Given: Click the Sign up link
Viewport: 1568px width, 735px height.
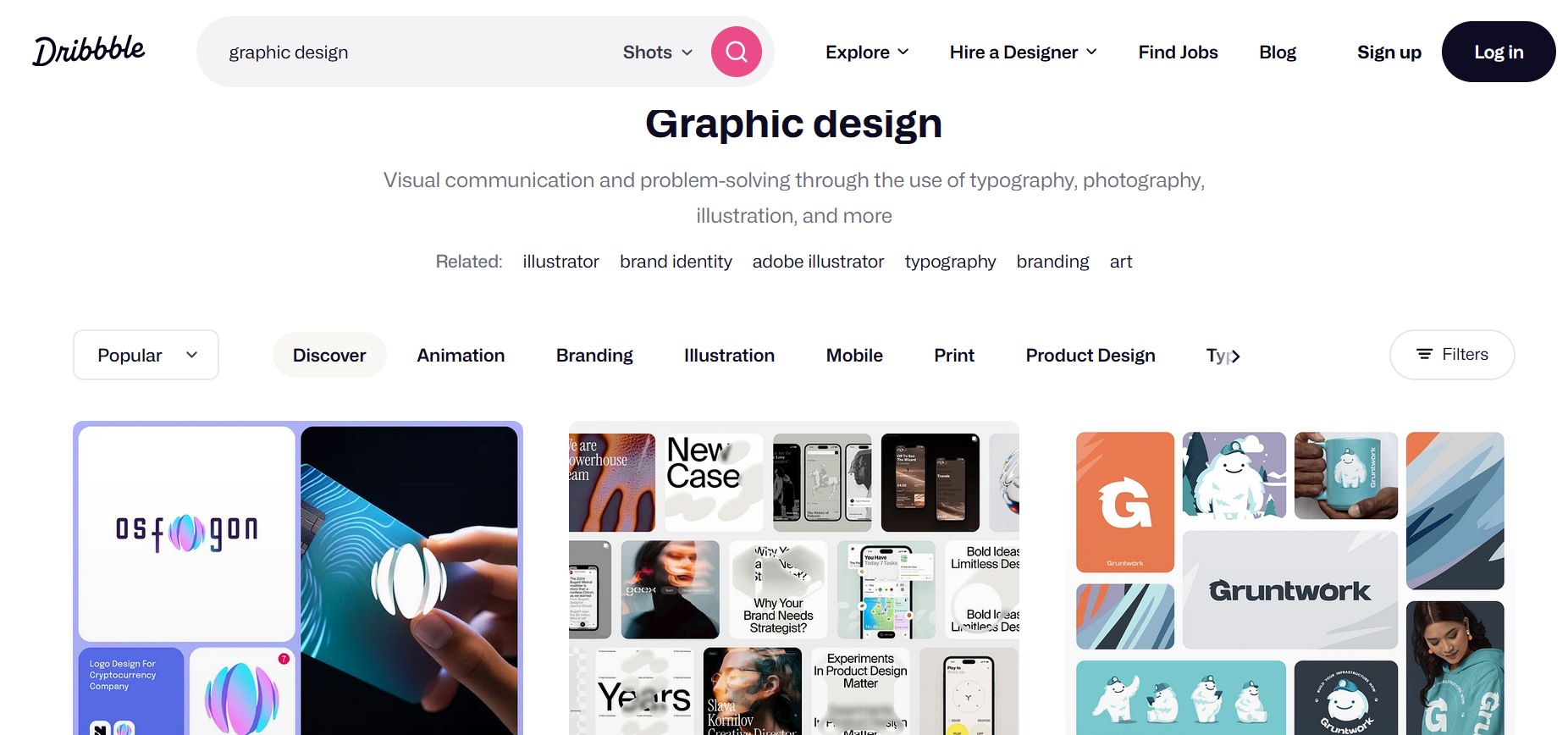Looking at the screenshot, I should 1389,52.
